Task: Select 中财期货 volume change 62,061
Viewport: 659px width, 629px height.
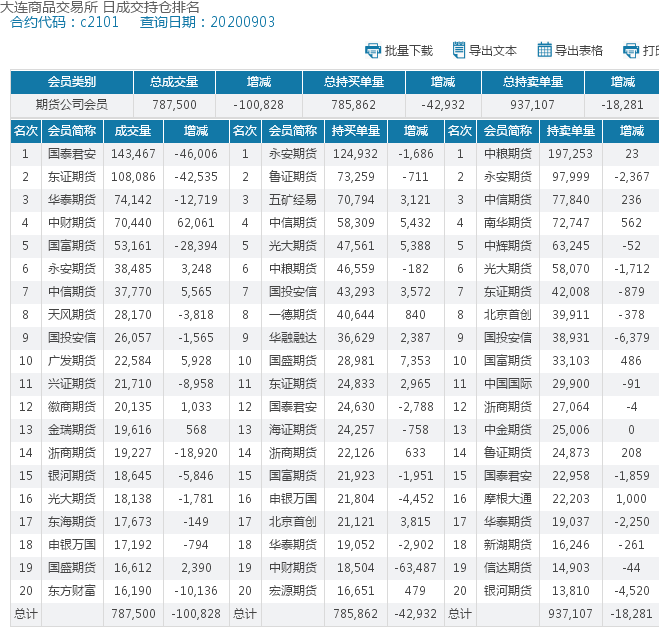Action: tap(196, 223)
